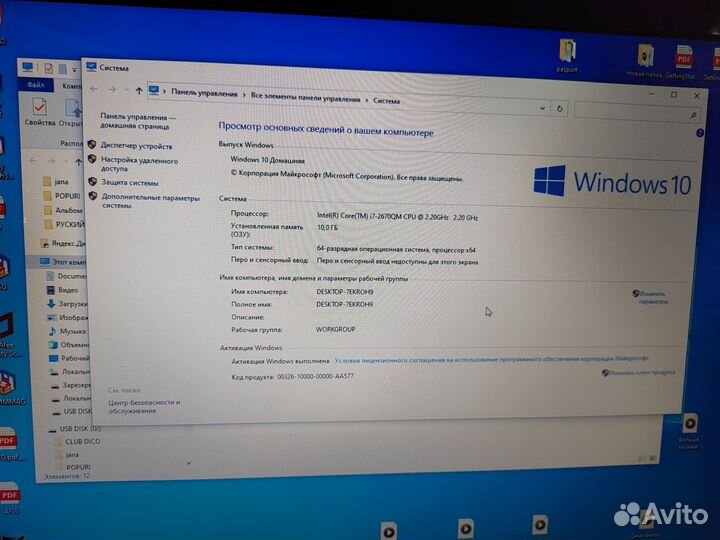Click the shield icon beside Защита системы
Image resolution: width=720 pixels, height=540 pixels.
click(92, 181)
